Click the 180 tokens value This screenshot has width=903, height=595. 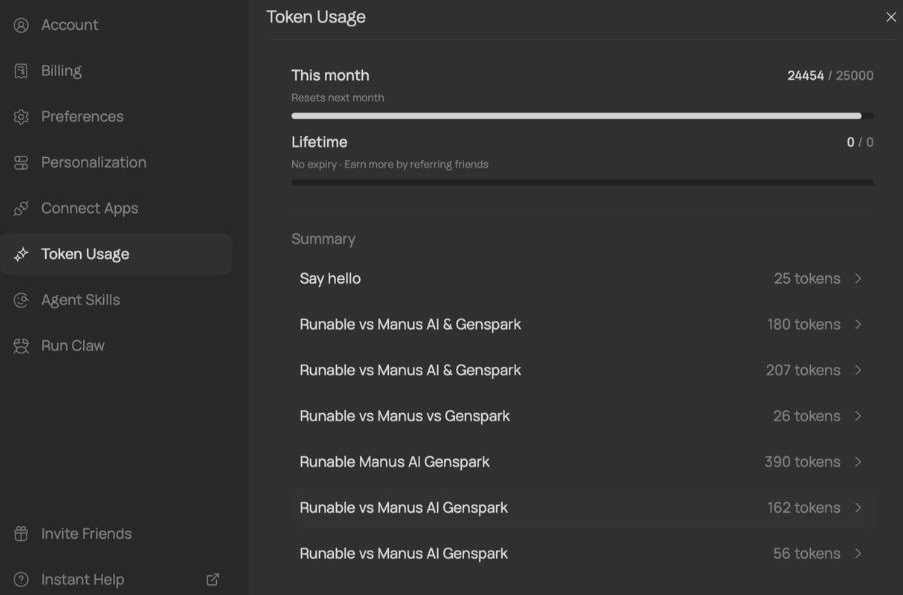pyautogui.click(x=803, y=324)
